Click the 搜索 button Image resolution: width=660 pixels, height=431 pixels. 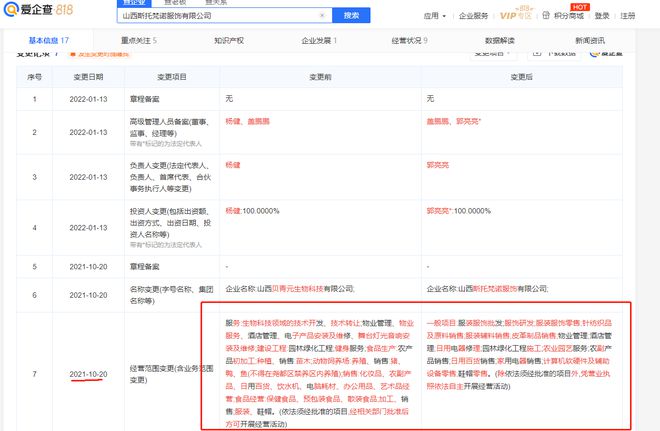(351, 16)
